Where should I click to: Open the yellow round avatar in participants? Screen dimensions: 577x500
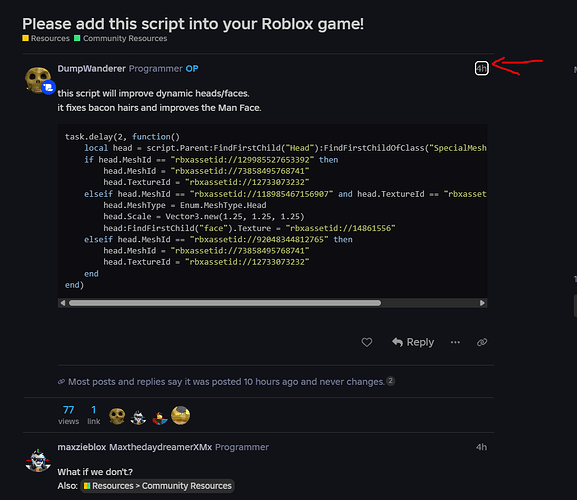click(x=180, y=415)
